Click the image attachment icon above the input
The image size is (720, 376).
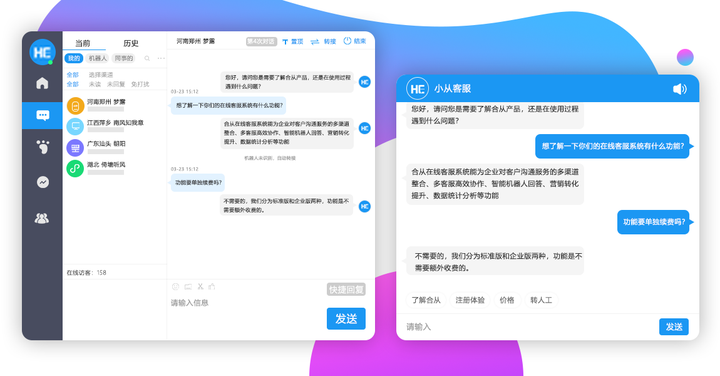tap(188, 286)
